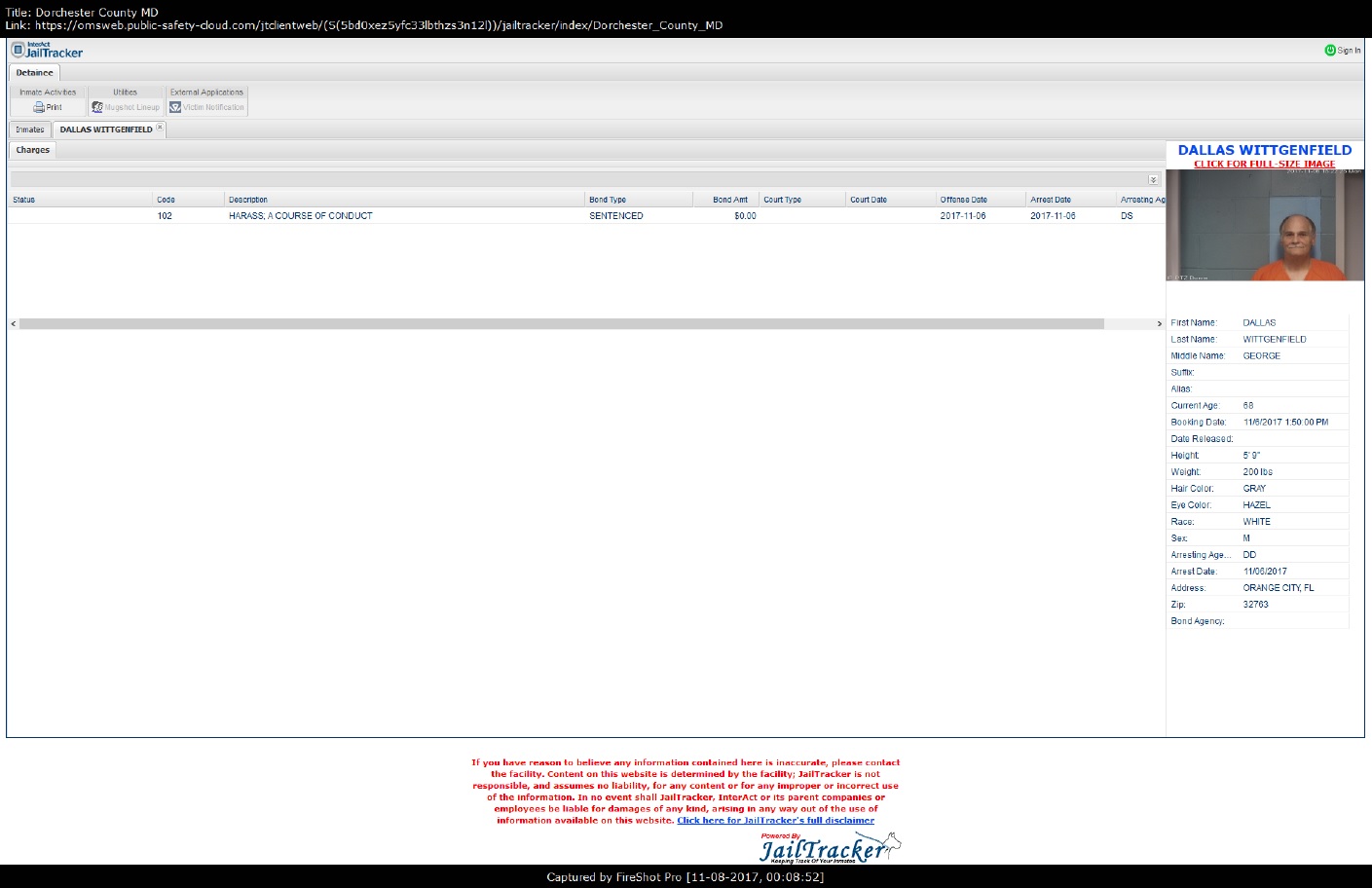Open the Detainee ribbon tab
The width and height of the screenshot is (1372, 888).
pos(34,73)
